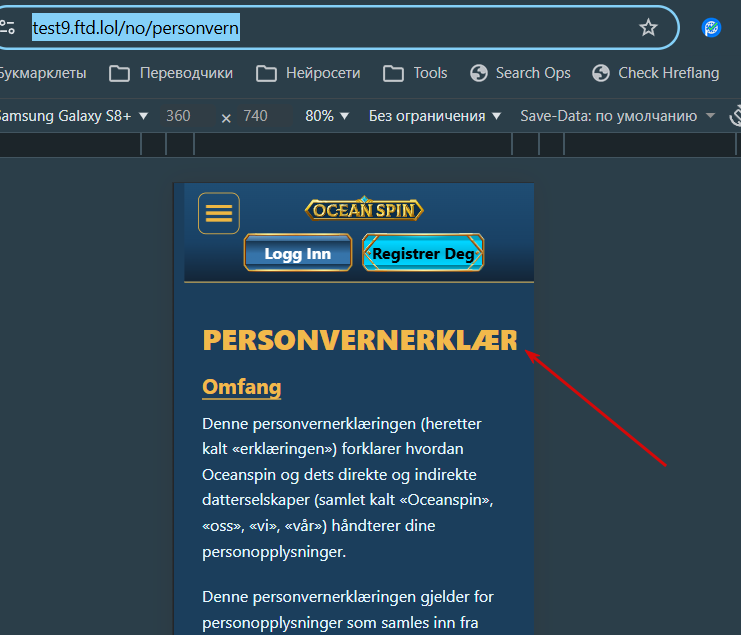Click the paragraph starting 'Denne personvernerklæringen (heretter'
This screenshot has height=635, width=741.
(348, 488)
